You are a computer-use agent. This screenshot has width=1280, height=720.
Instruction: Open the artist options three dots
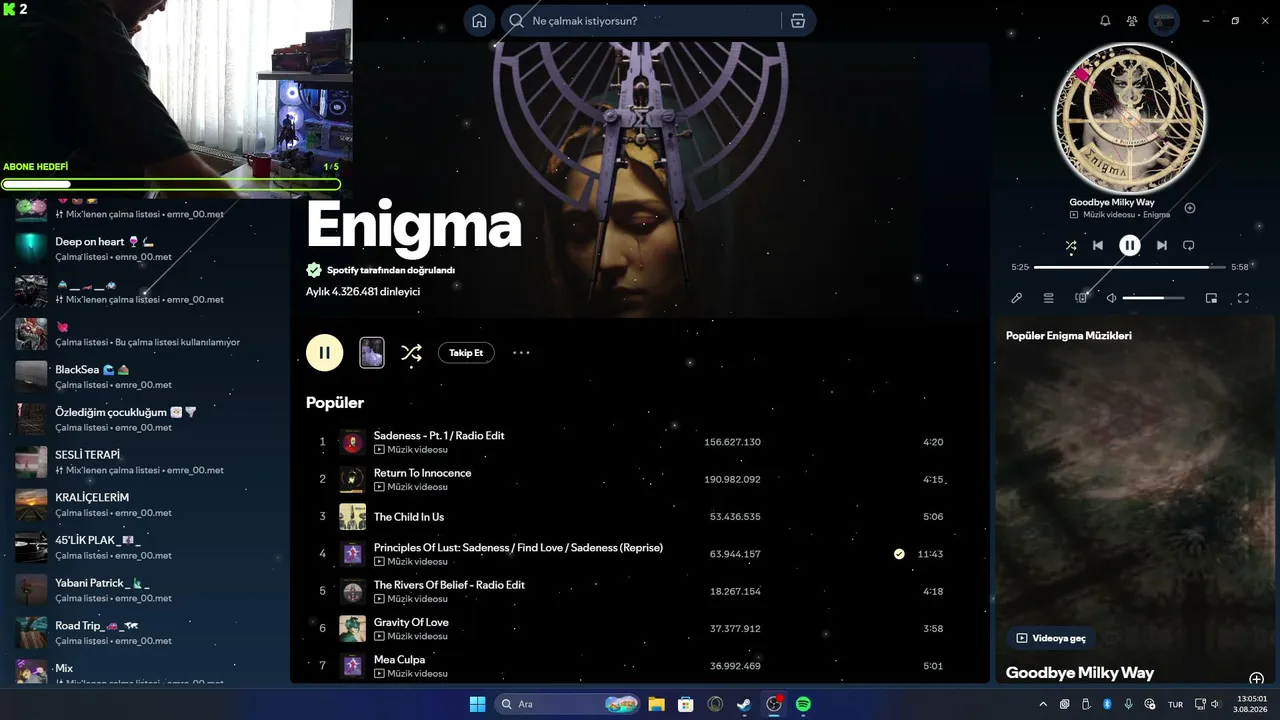(x=521, y=353)
